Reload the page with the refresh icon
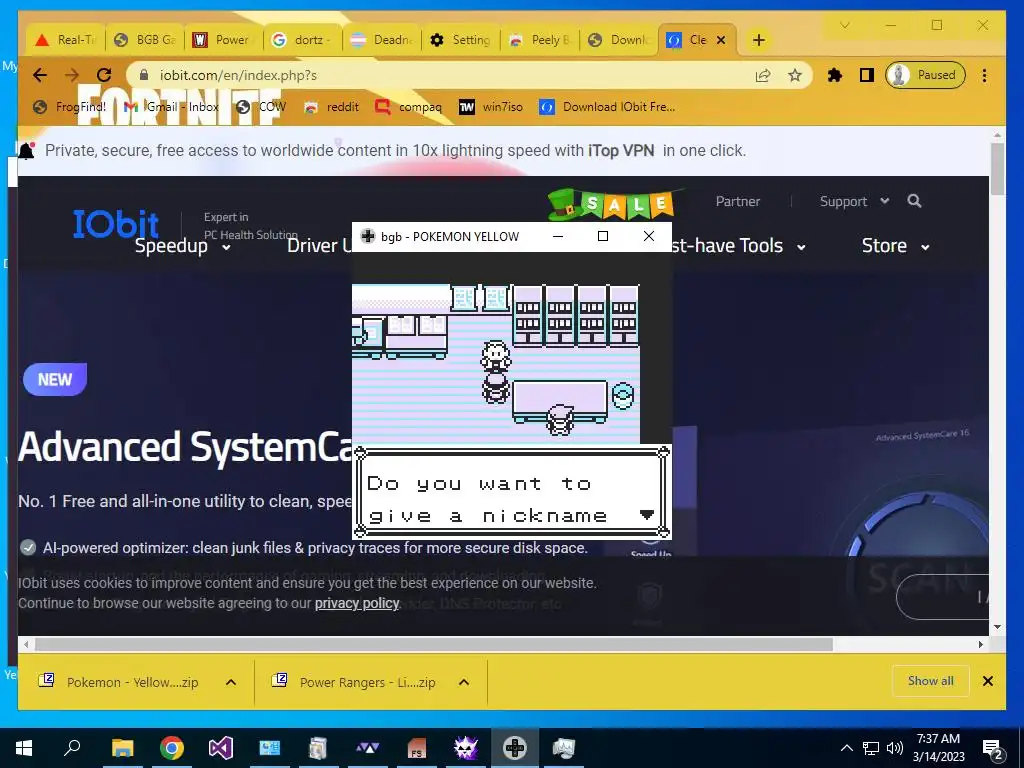This screenshot has height=768, width=1024. click(x=104, y=75)
